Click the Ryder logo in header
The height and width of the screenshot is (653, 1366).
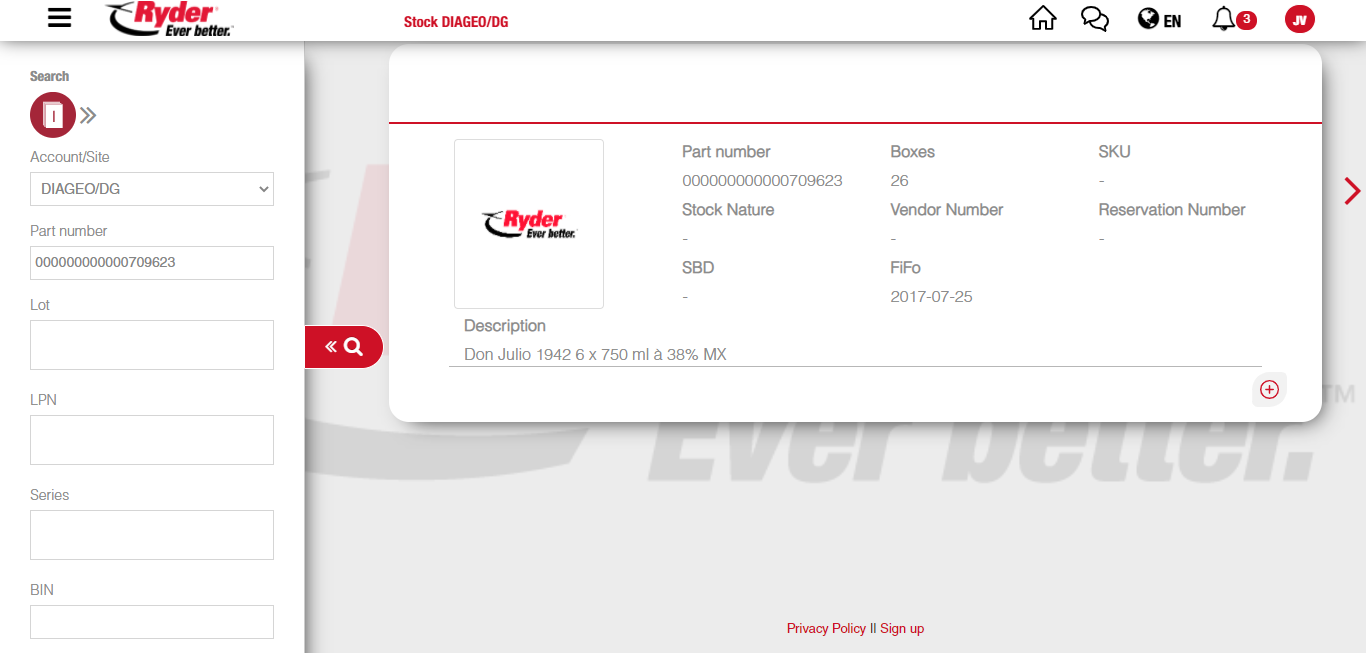(x=169, y=19)
